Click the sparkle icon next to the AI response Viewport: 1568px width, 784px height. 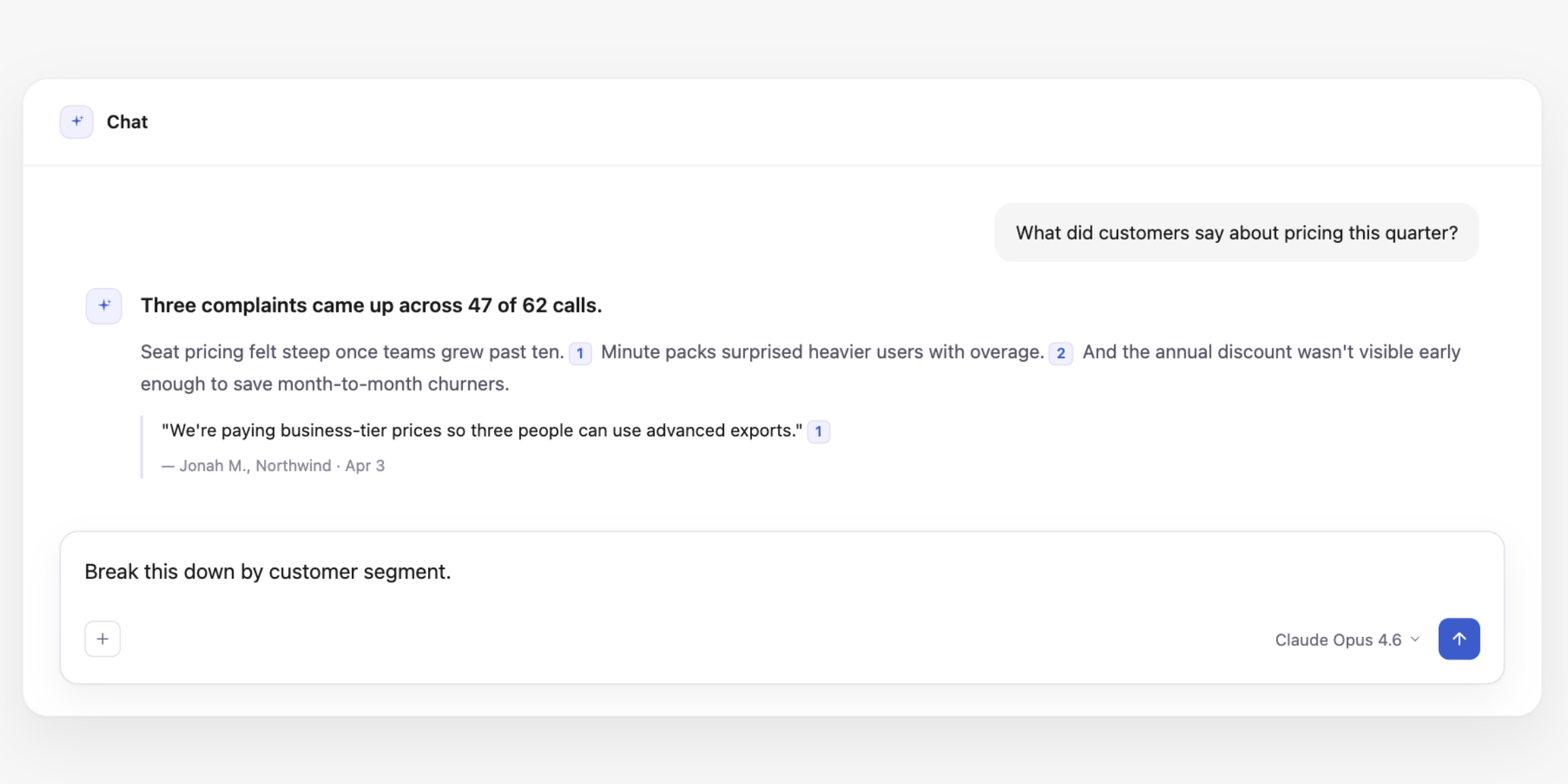point(103,306)
